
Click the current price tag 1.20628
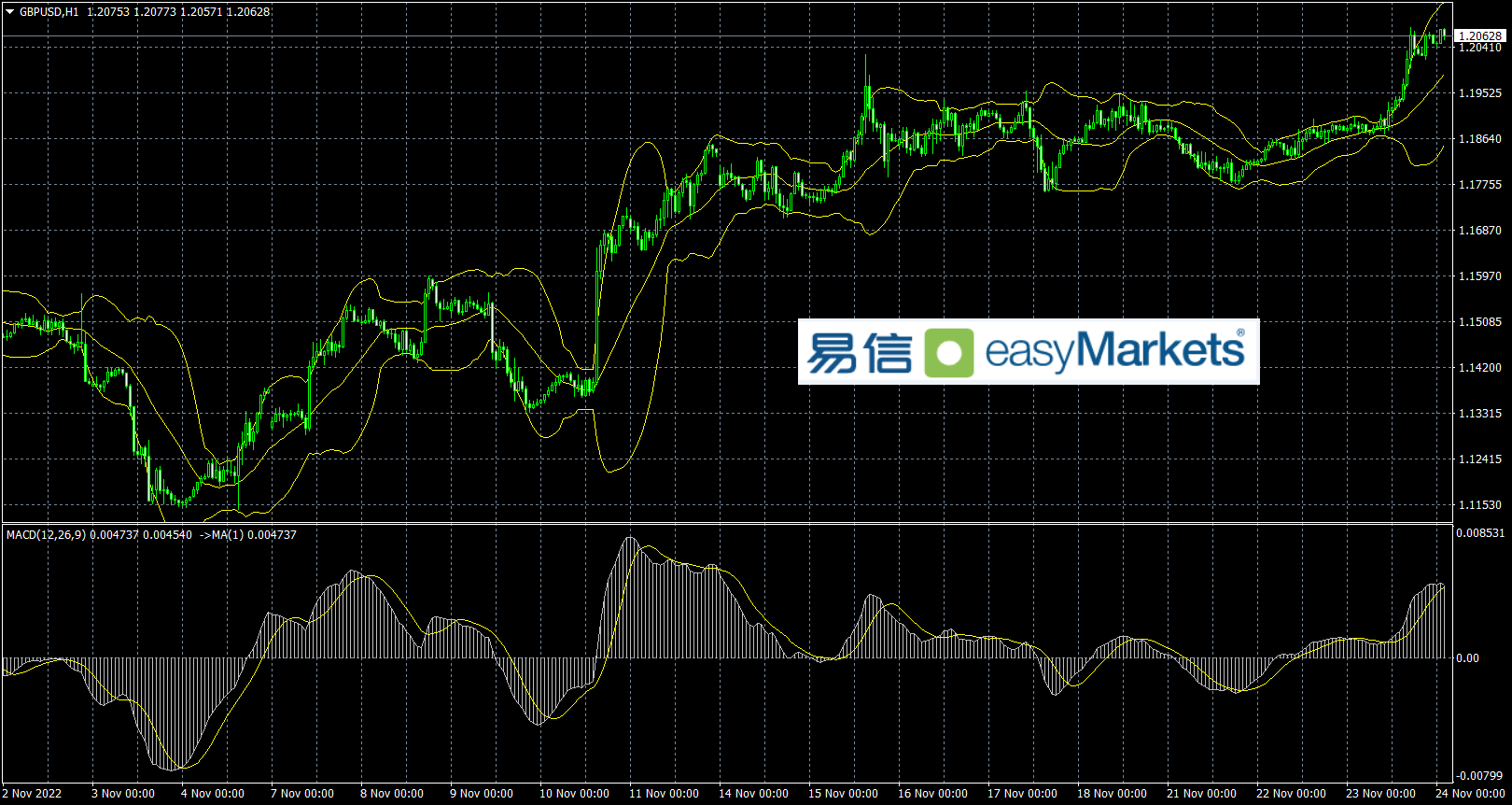coord(1480,36)
